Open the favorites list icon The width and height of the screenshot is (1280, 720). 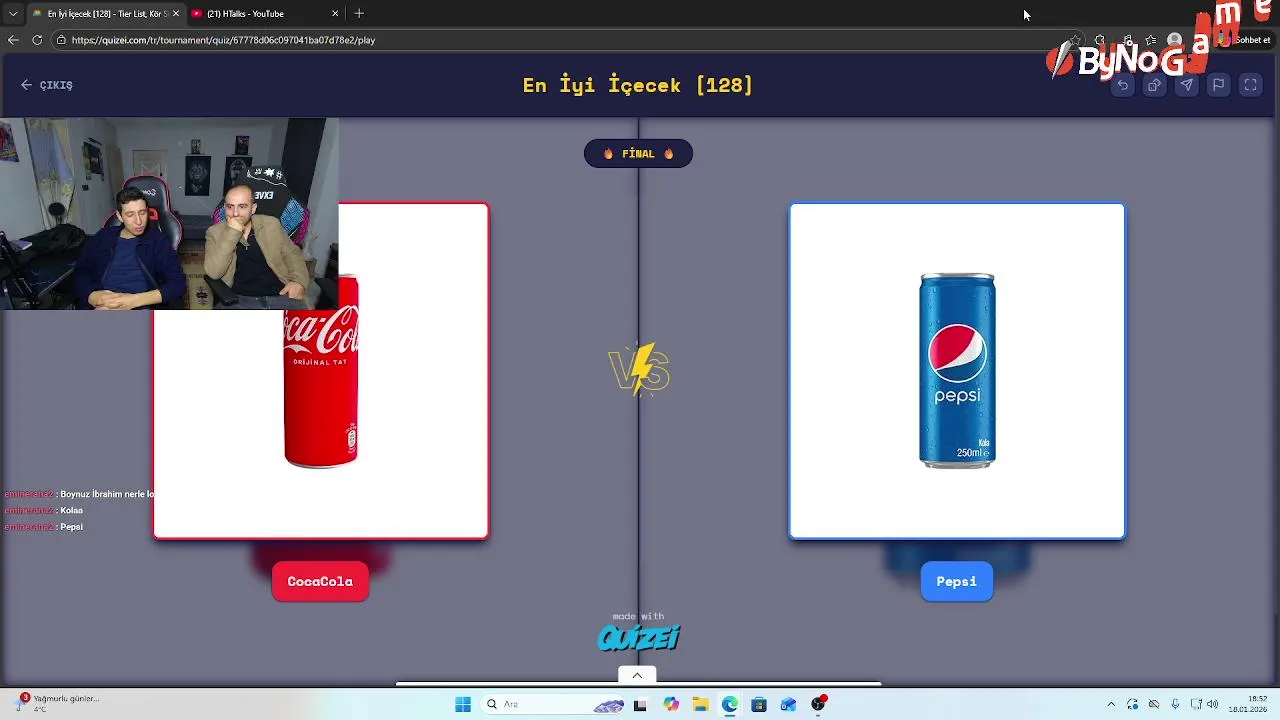[x=1151, y=40]
